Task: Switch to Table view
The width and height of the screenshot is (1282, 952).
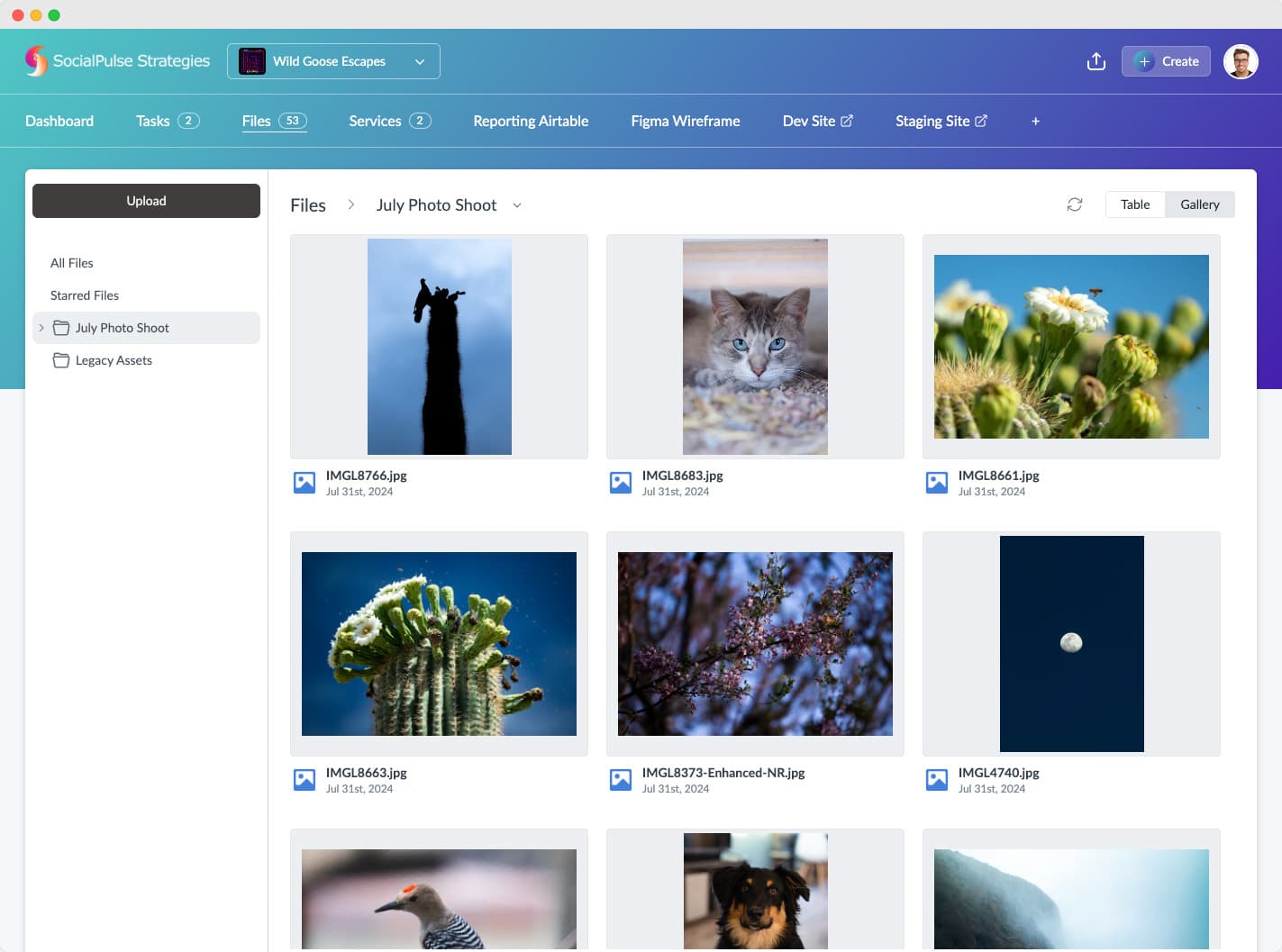Action: pos(1135,204)
